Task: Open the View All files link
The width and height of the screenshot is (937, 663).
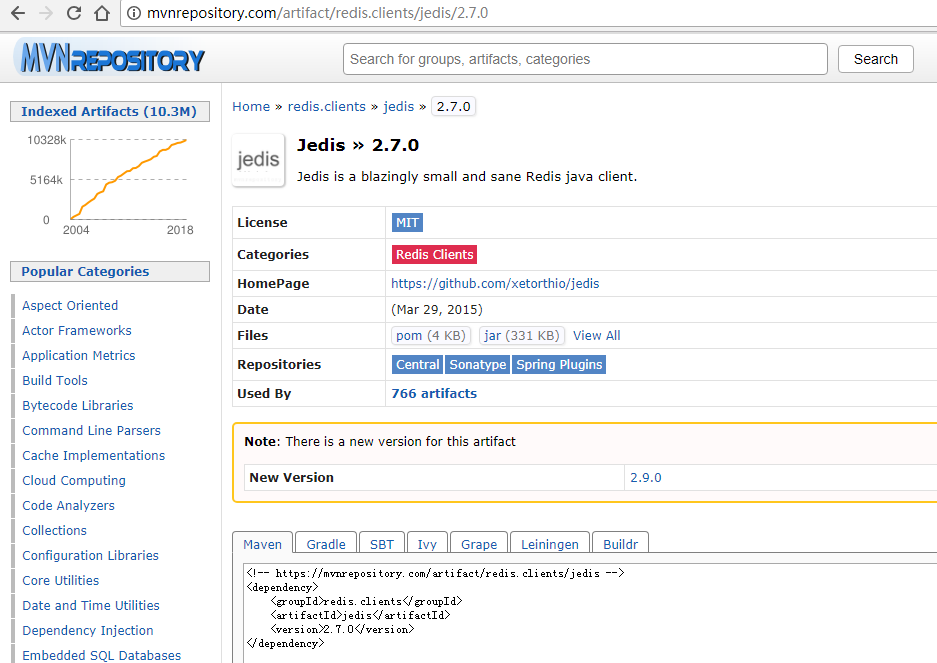Action: (596, 335)
